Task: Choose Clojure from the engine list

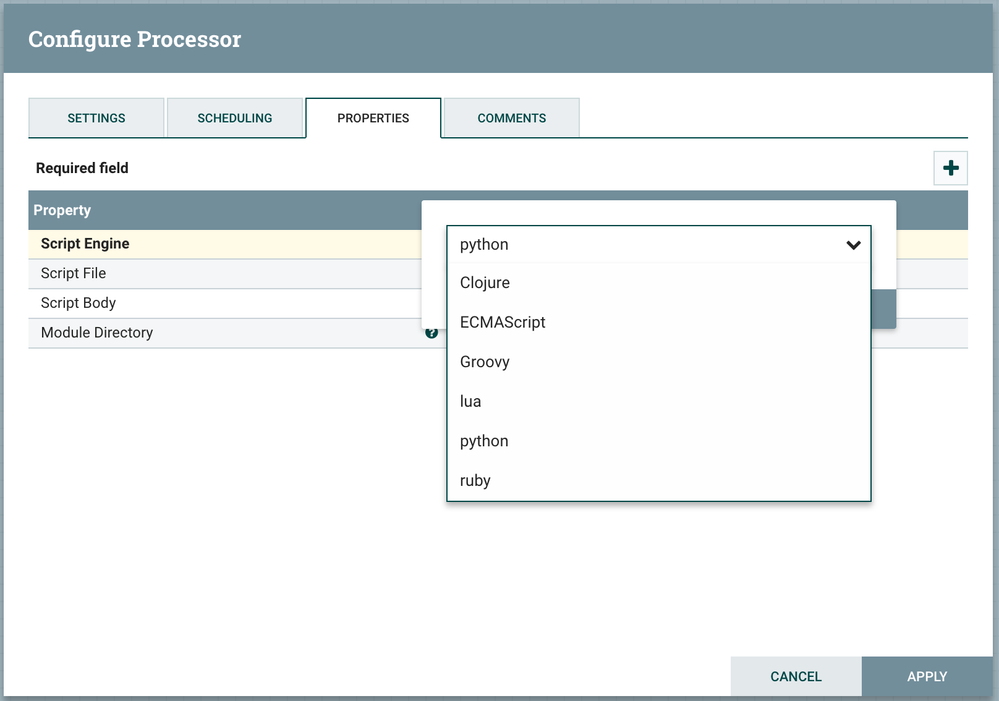Action: coord(485,283)
